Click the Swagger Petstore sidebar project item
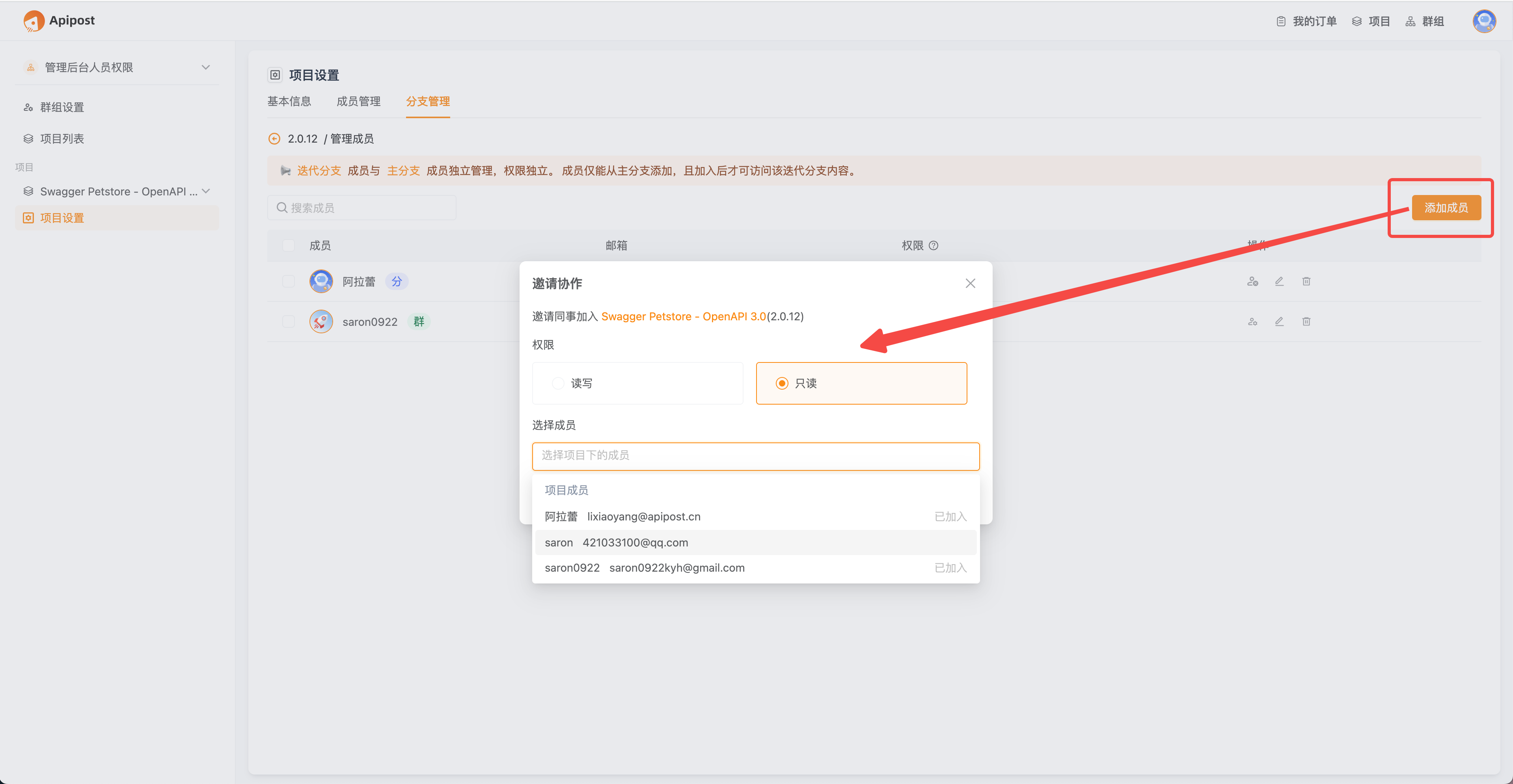The height and width of the screenshot is (784, 1513). [117, 191]
